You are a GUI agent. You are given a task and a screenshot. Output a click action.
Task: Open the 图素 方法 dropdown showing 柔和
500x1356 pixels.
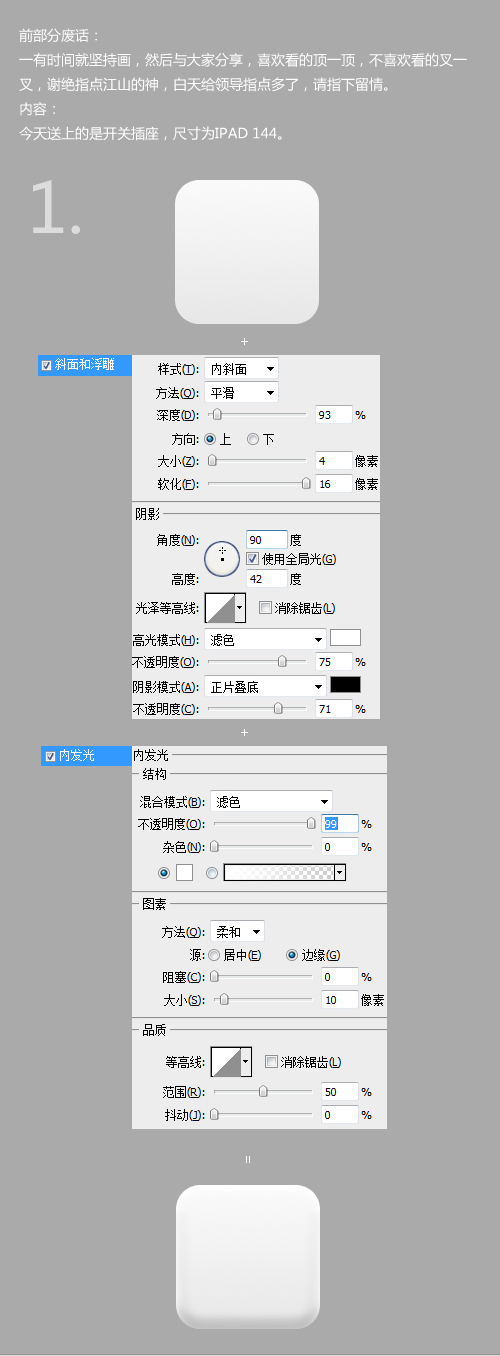click(x=237, y=931)
